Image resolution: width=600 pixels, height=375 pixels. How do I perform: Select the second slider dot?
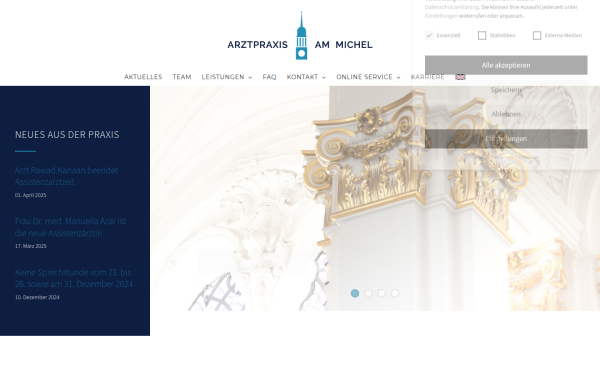point(368,293)
